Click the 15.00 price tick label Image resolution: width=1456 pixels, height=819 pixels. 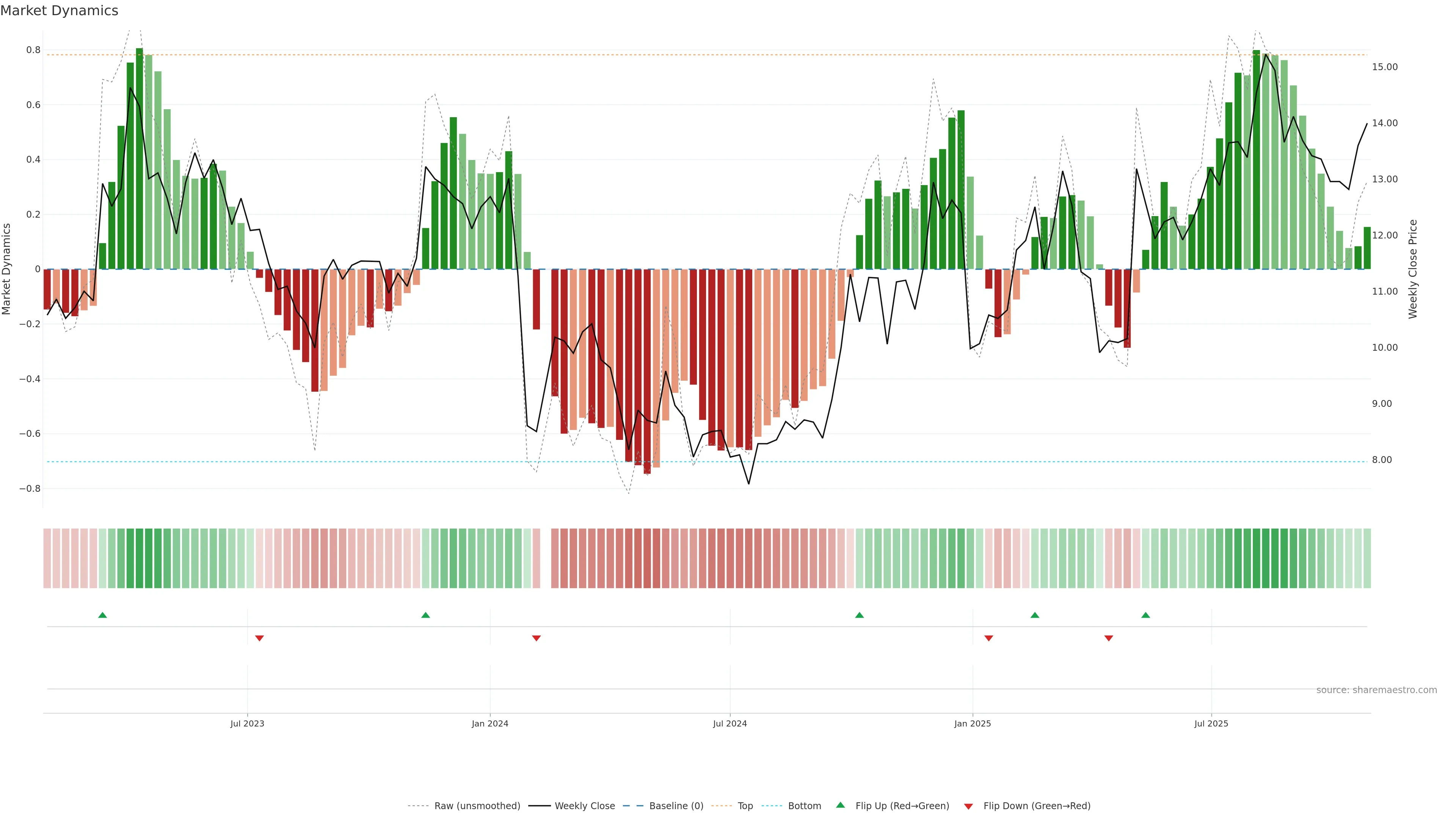pos(1384,67)
